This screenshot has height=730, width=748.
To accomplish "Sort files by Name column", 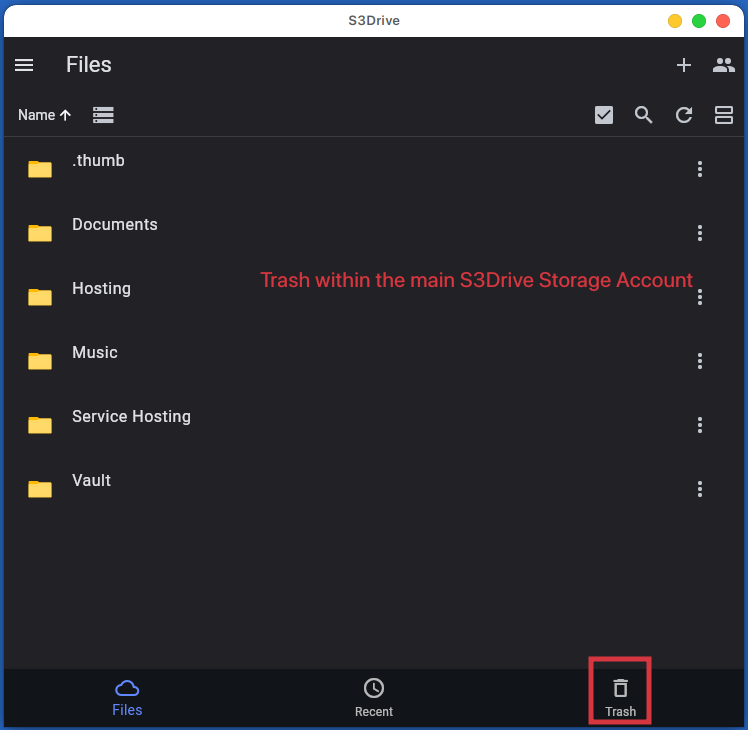I will coord(44,115).
